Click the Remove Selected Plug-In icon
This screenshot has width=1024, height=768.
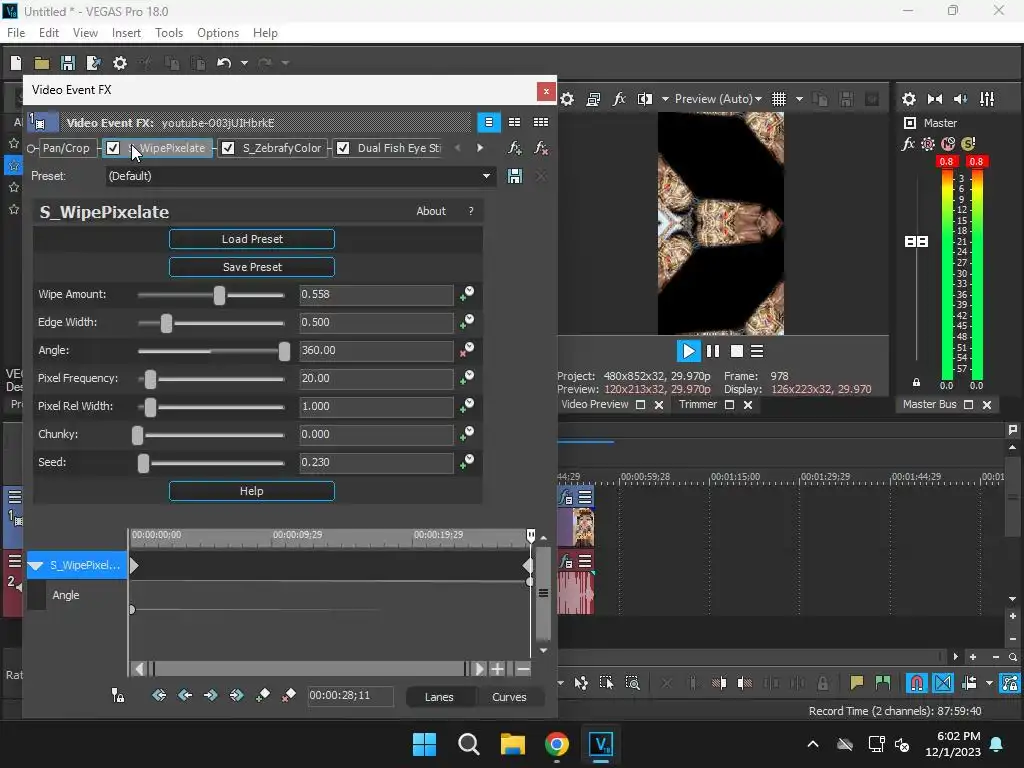pos(541,148)
